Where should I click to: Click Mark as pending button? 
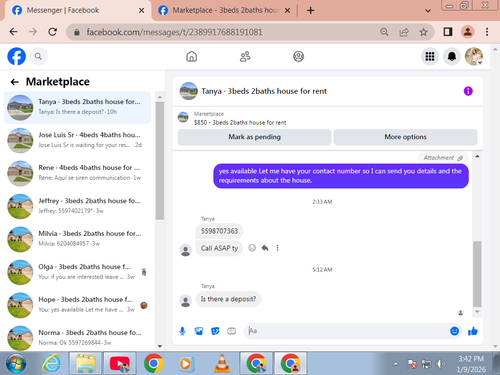tap(254, 137)
